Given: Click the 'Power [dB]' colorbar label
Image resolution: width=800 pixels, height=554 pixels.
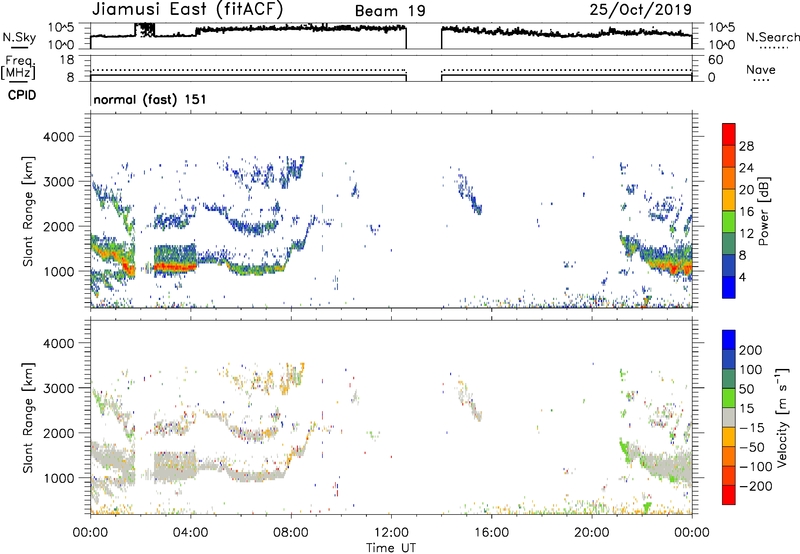Looking at the screenshot, I should 763,211.
